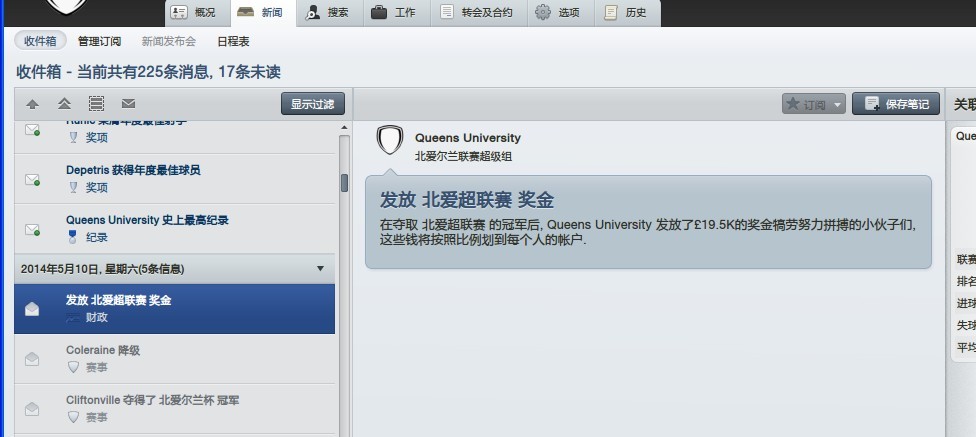Click the message heading 发放 北爱超联赛 奖金

[467, 200]
